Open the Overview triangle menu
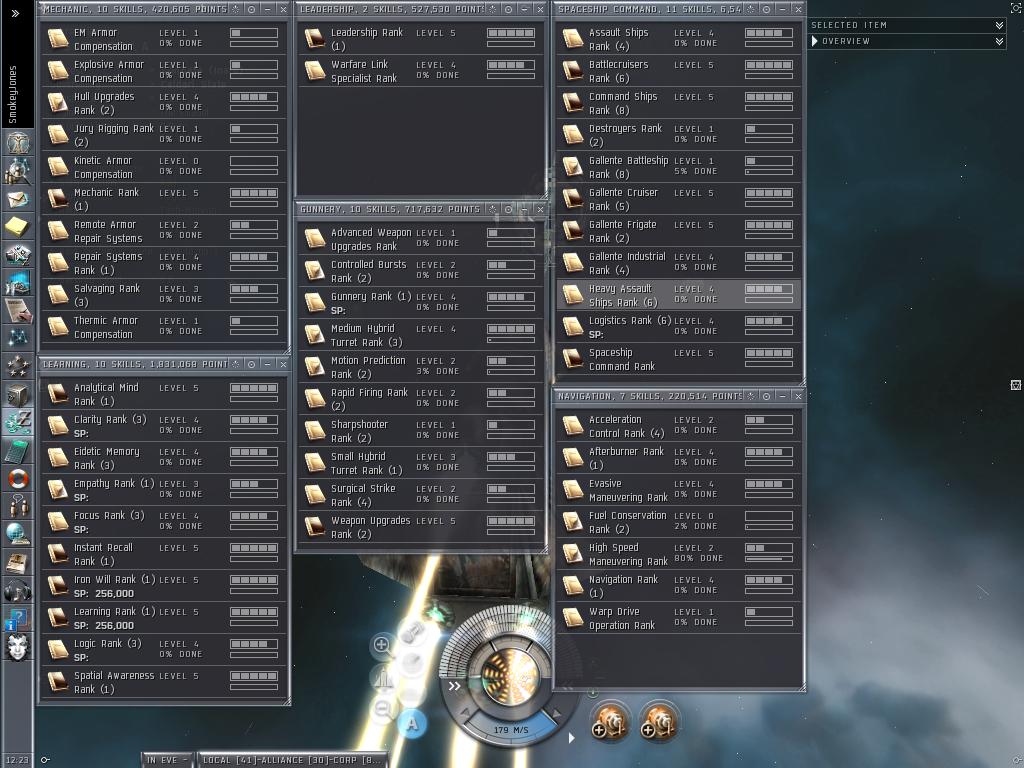The width and height of the screenshot is (1024, 768). 814,41
